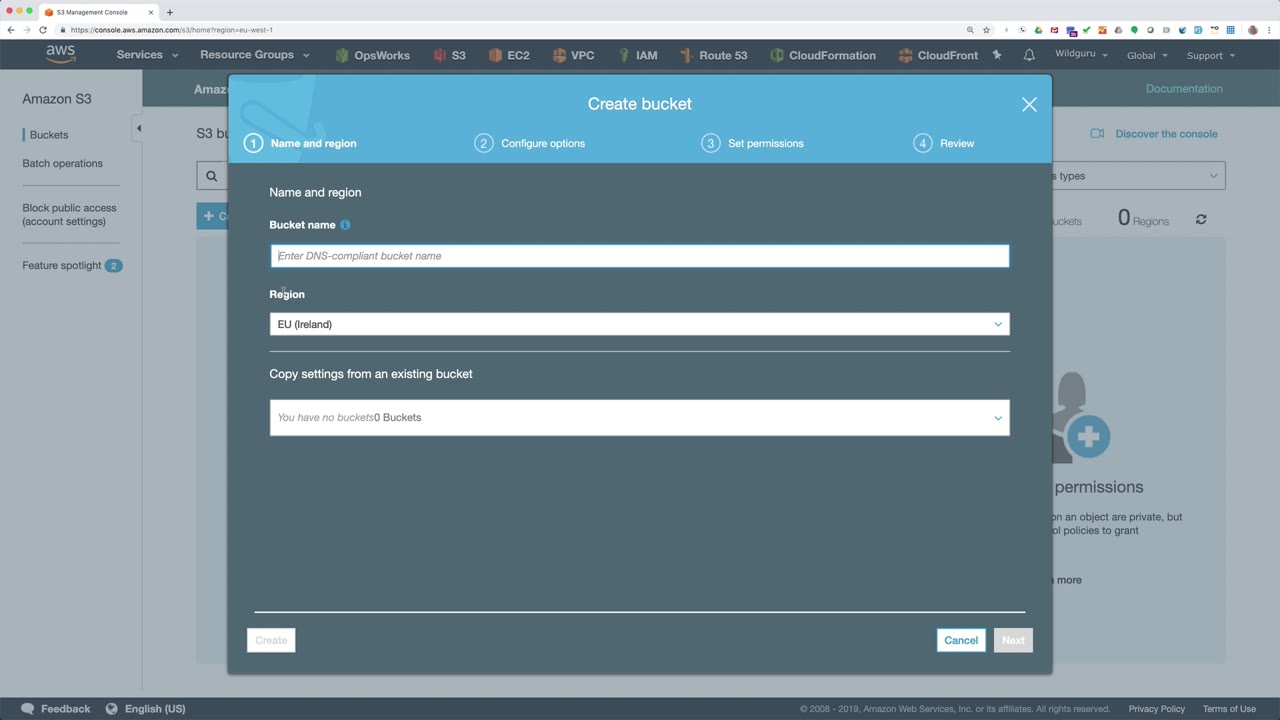This screenshot has width=1280, height=720.
Task: Refresh the bucket list icon
Action: (1201, 219)
